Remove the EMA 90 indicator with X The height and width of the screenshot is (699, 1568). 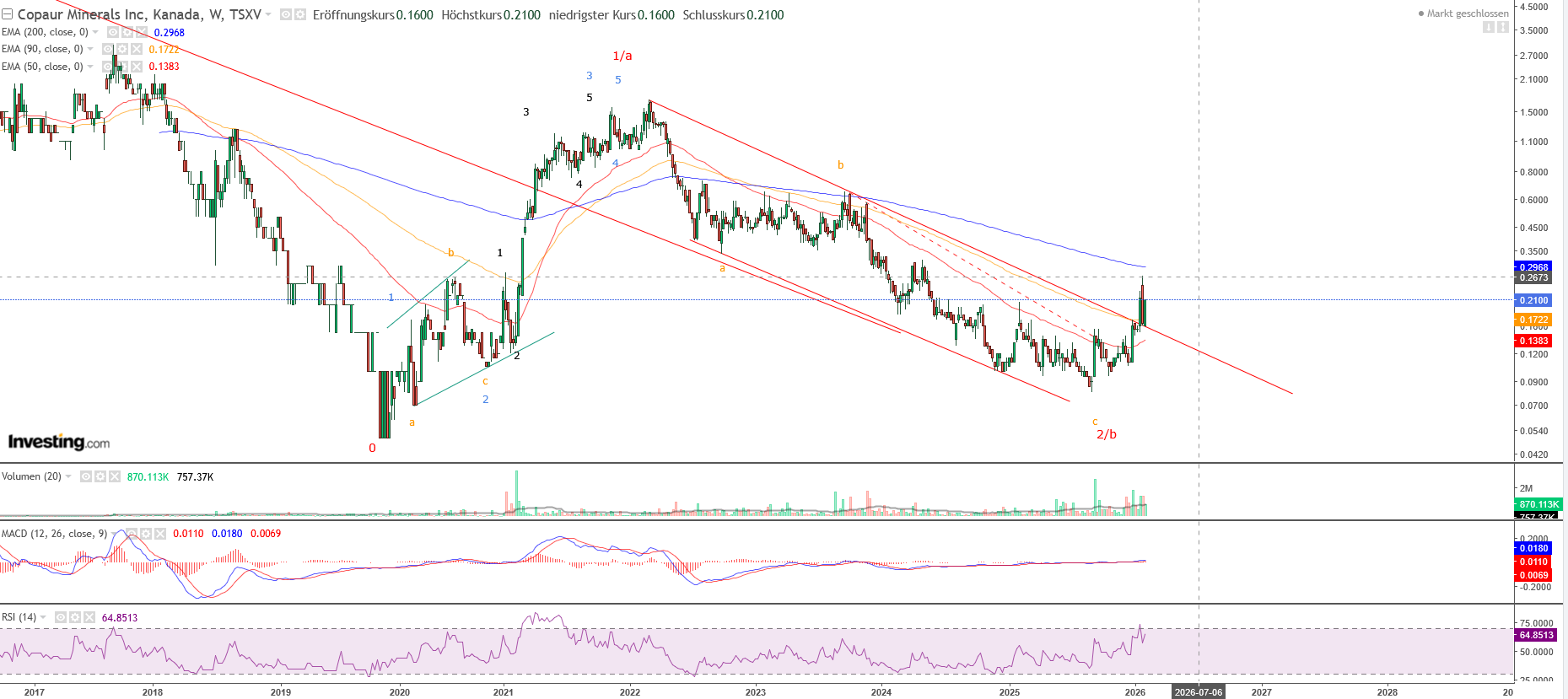(x=137, y=49)
